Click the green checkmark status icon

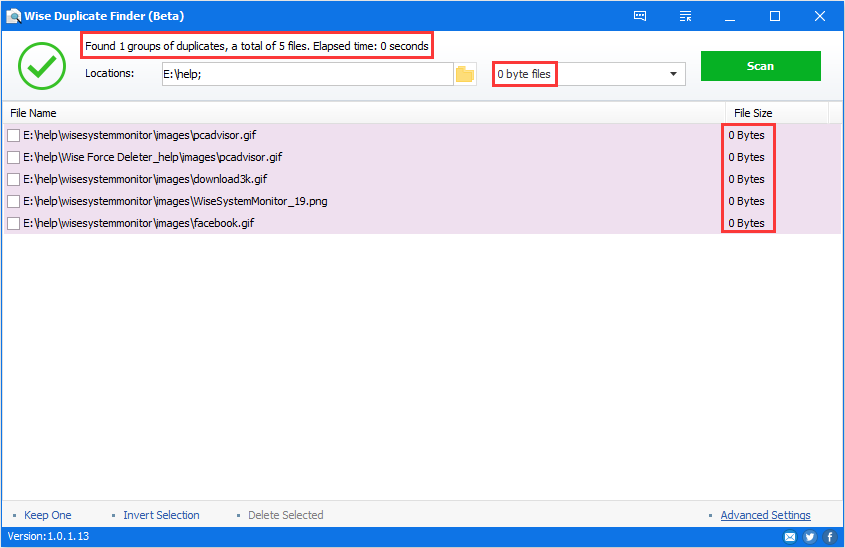point(42,66)
